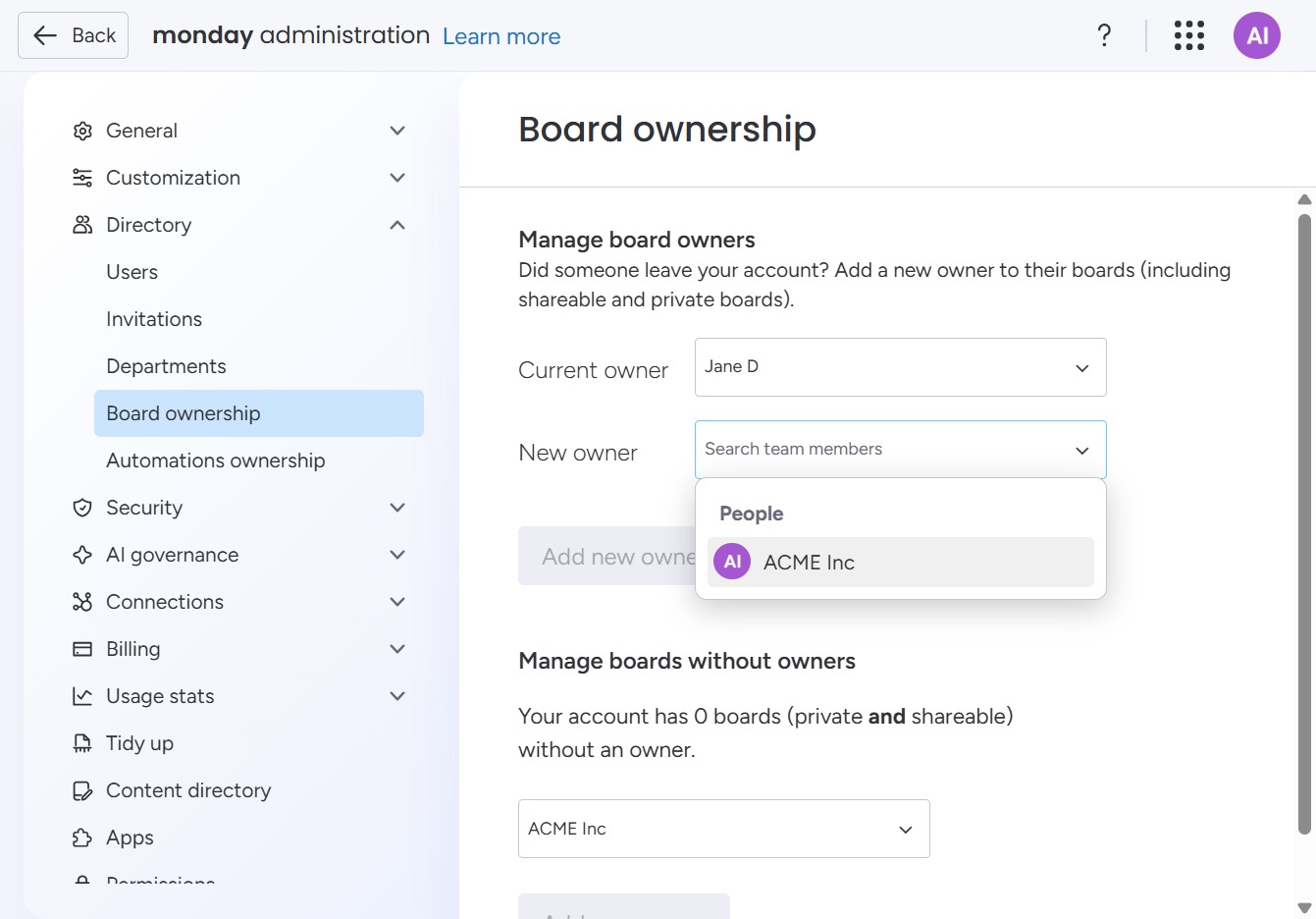Open the AI profile avatar menu
Screen dimensions: 1316x919
click(x=1257, y=35)
